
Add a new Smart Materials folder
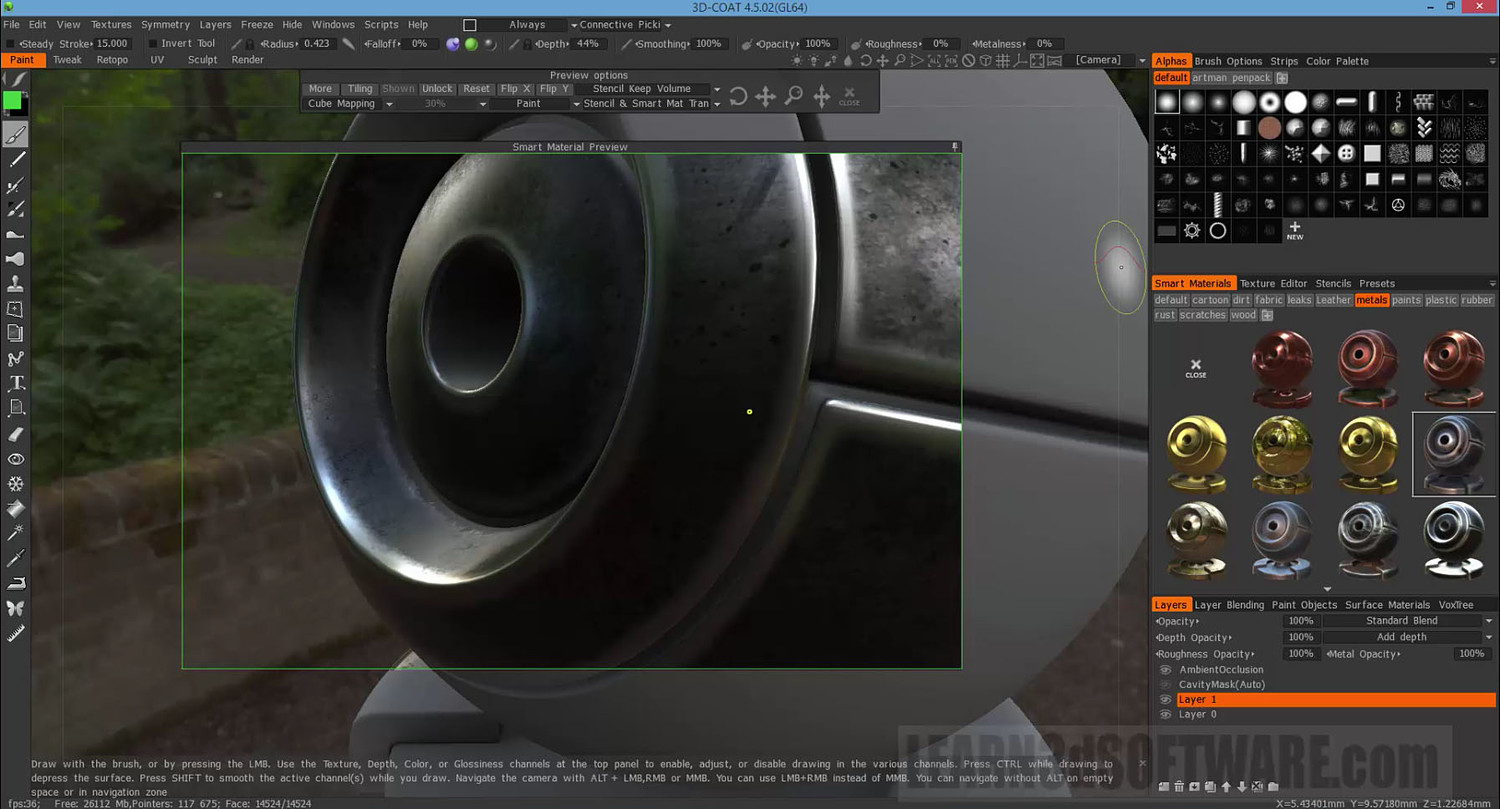pyautogui.click(x=1267, y=315)
